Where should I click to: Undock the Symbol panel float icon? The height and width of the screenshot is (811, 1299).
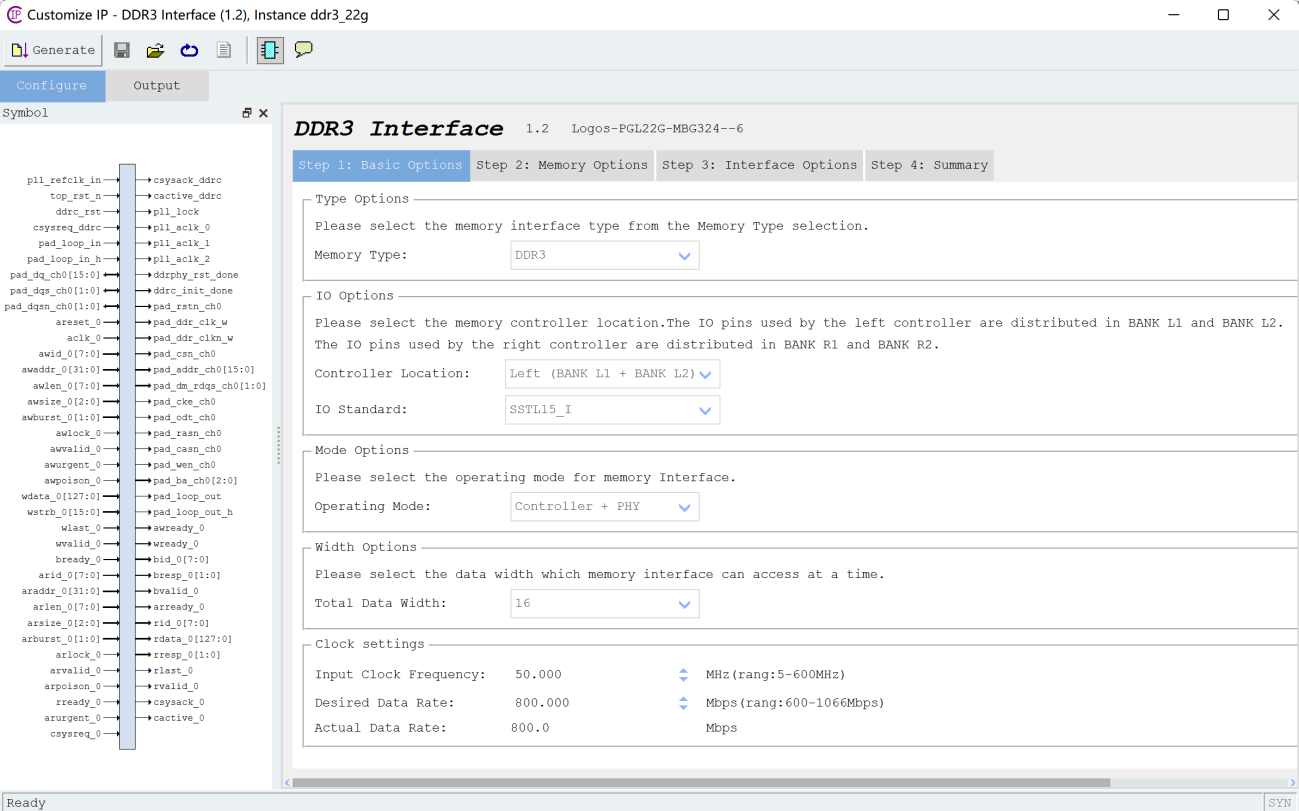[247, 113]
